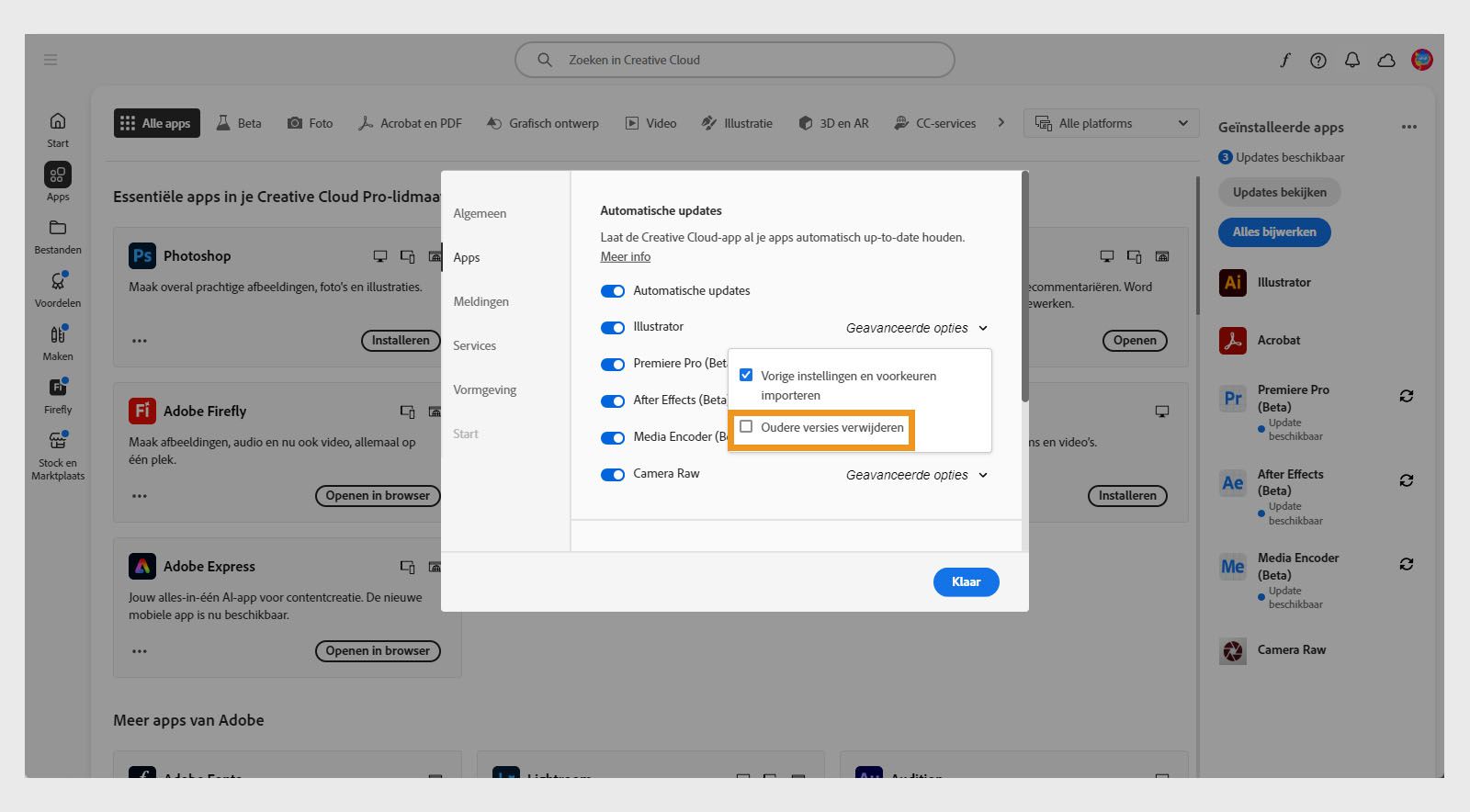
Task: Click the fonts f icon in header
Action: [1284, 61]
